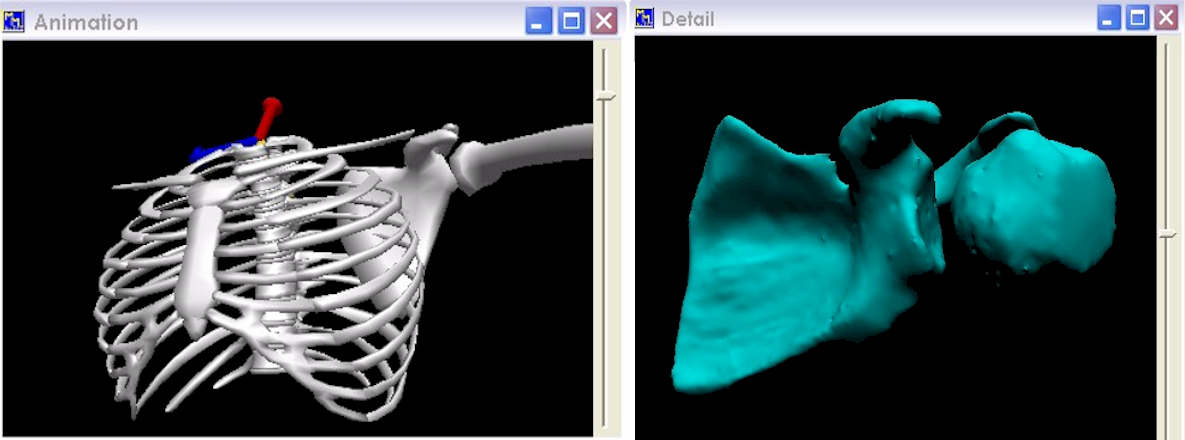Focus the Detail window title bar
Image resolution: width=1185 pixels, height=440 pixels.
coord(880,18)
